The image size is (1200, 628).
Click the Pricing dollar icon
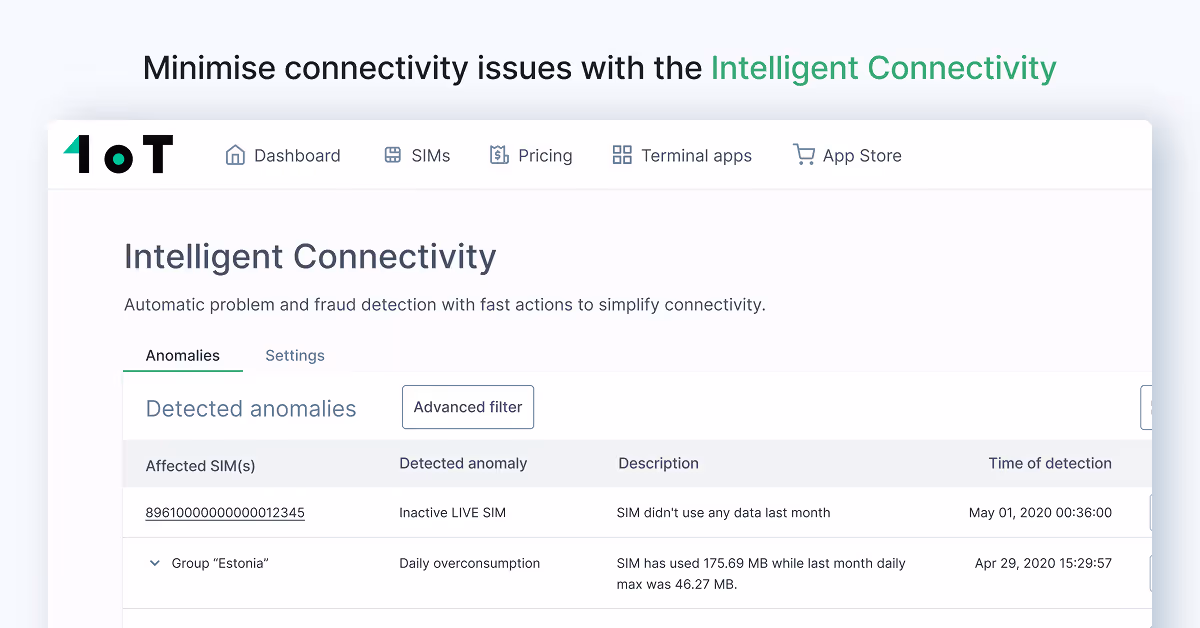pos(499,155)
